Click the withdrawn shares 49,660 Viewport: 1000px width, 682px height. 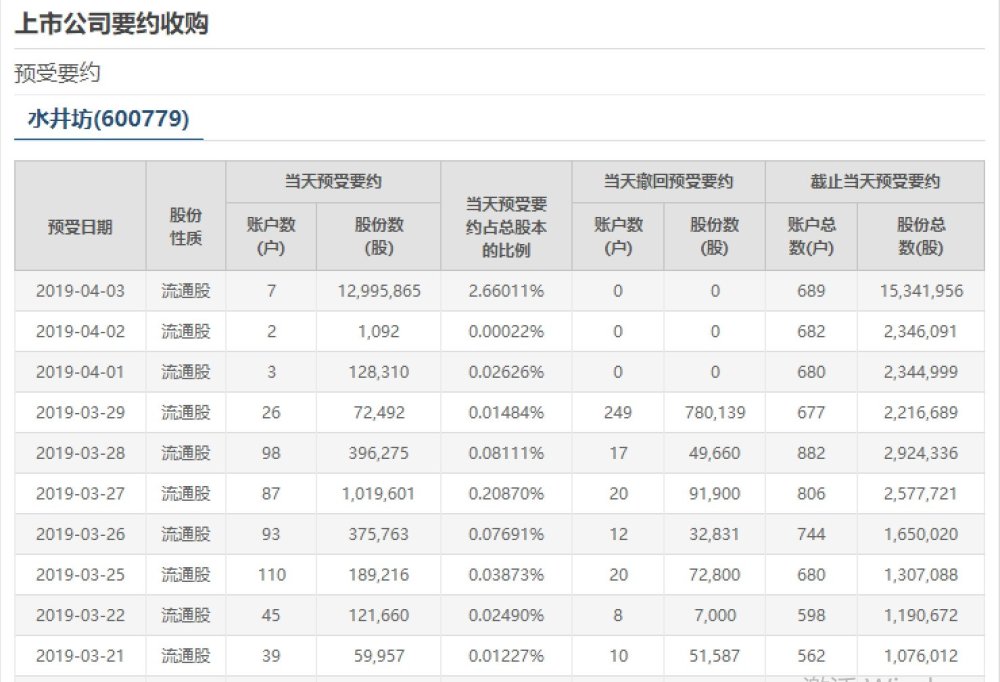pyautogui.click(x=715, y=453)
